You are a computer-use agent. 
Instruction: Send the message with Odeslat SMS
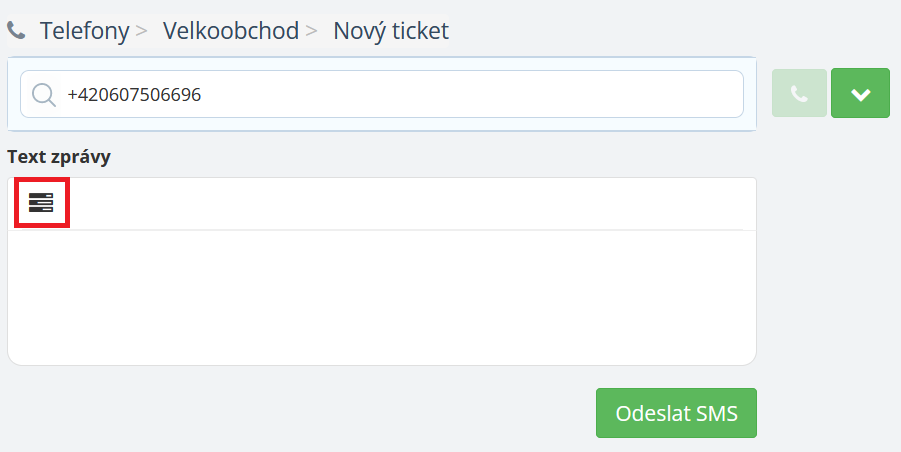[676, 413]
